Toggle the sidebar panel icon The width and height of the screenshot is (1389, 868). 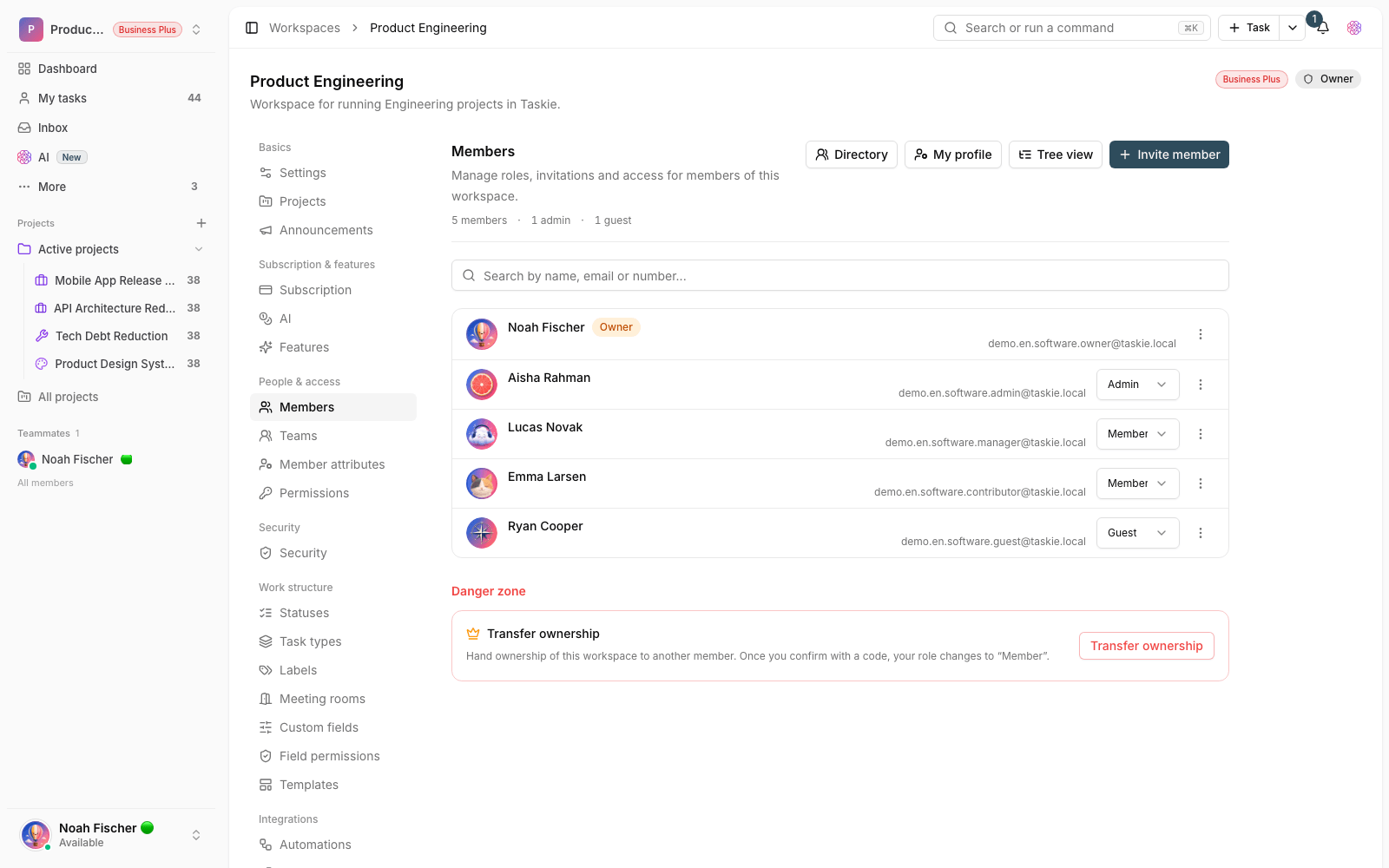[x=252, y=28]
